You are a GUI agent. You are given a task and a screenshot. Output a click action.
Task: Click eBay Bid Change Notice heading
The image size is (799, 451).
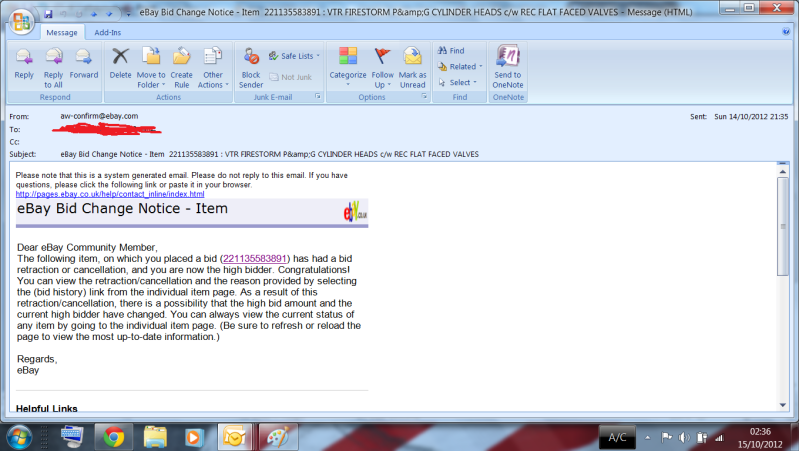(x=122, y=208)
